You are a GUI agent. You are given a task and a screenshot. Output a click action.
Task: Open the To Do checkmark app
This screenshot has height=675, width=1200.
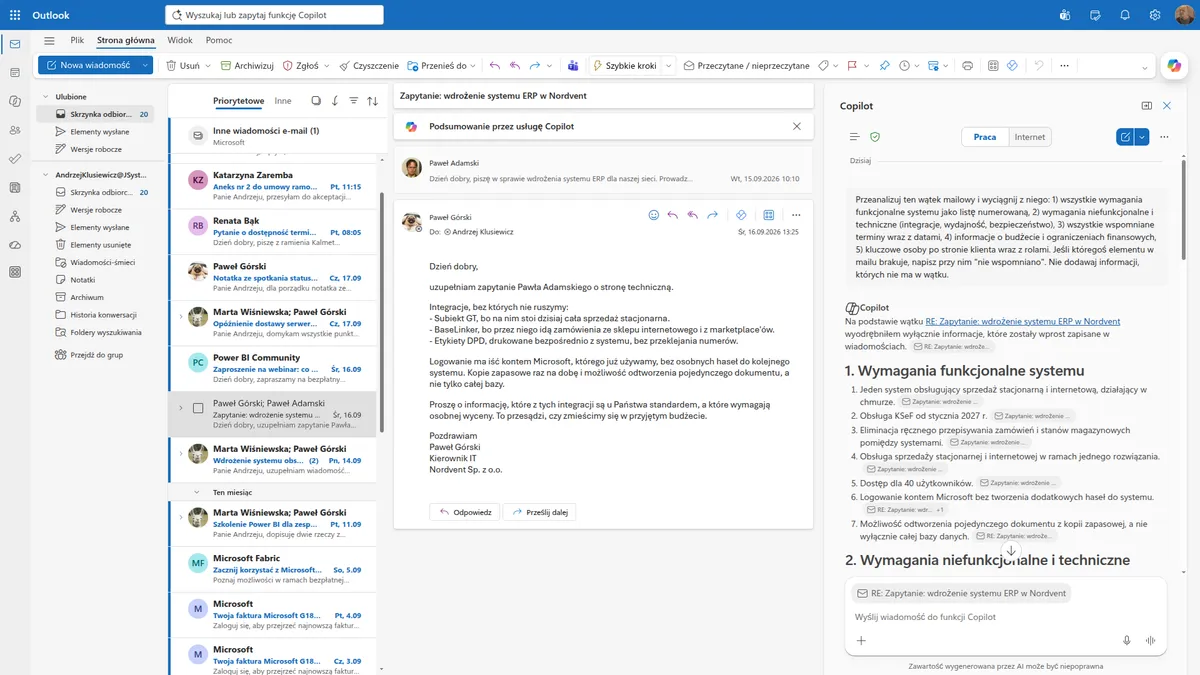14,158
